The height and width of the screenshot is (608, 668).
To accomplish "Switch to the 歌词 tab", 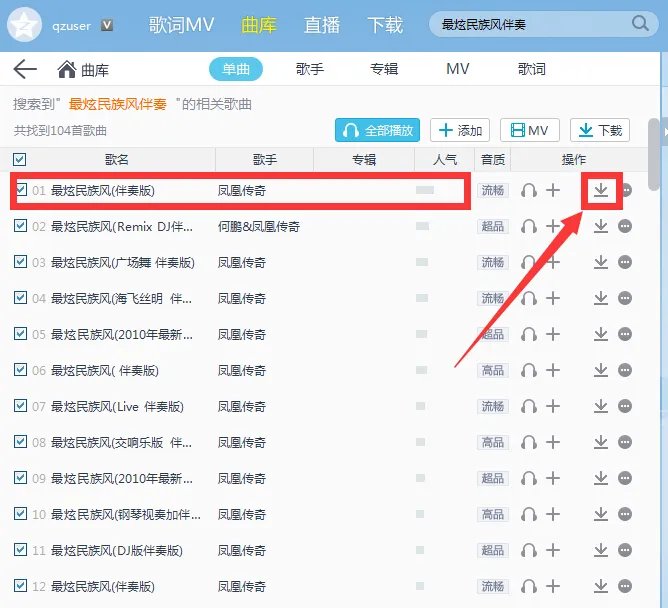I will pyautogui.click(x=532, y=69).
